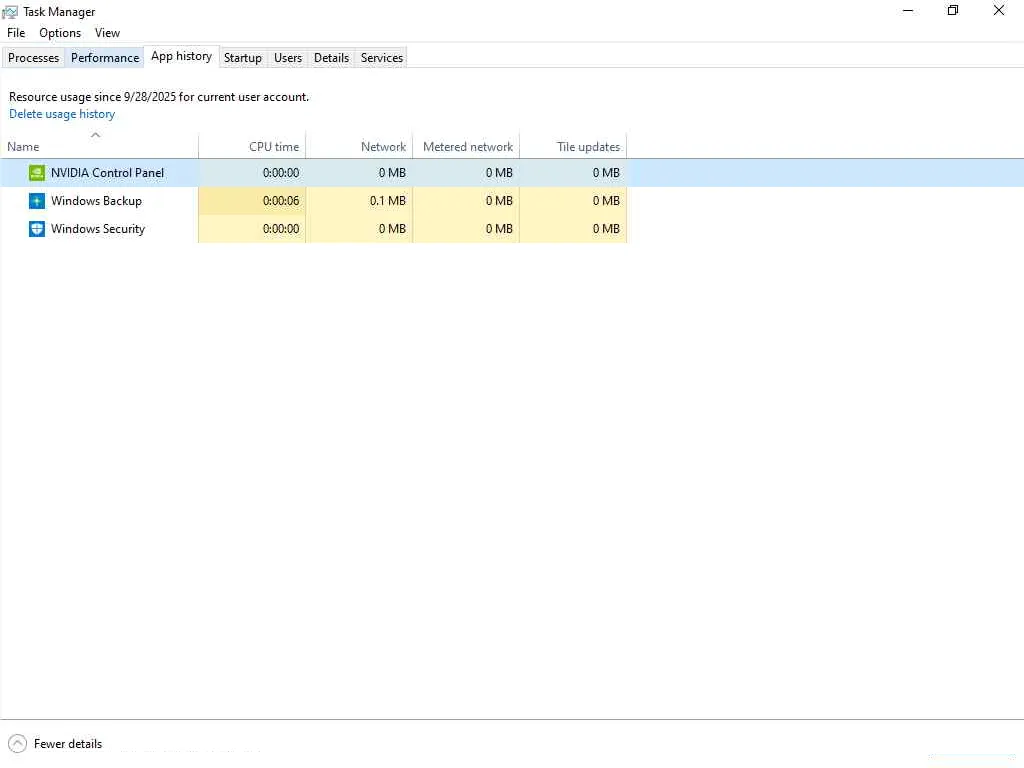Click the Fewer details label
The image size is (1024, 768).
68,743
